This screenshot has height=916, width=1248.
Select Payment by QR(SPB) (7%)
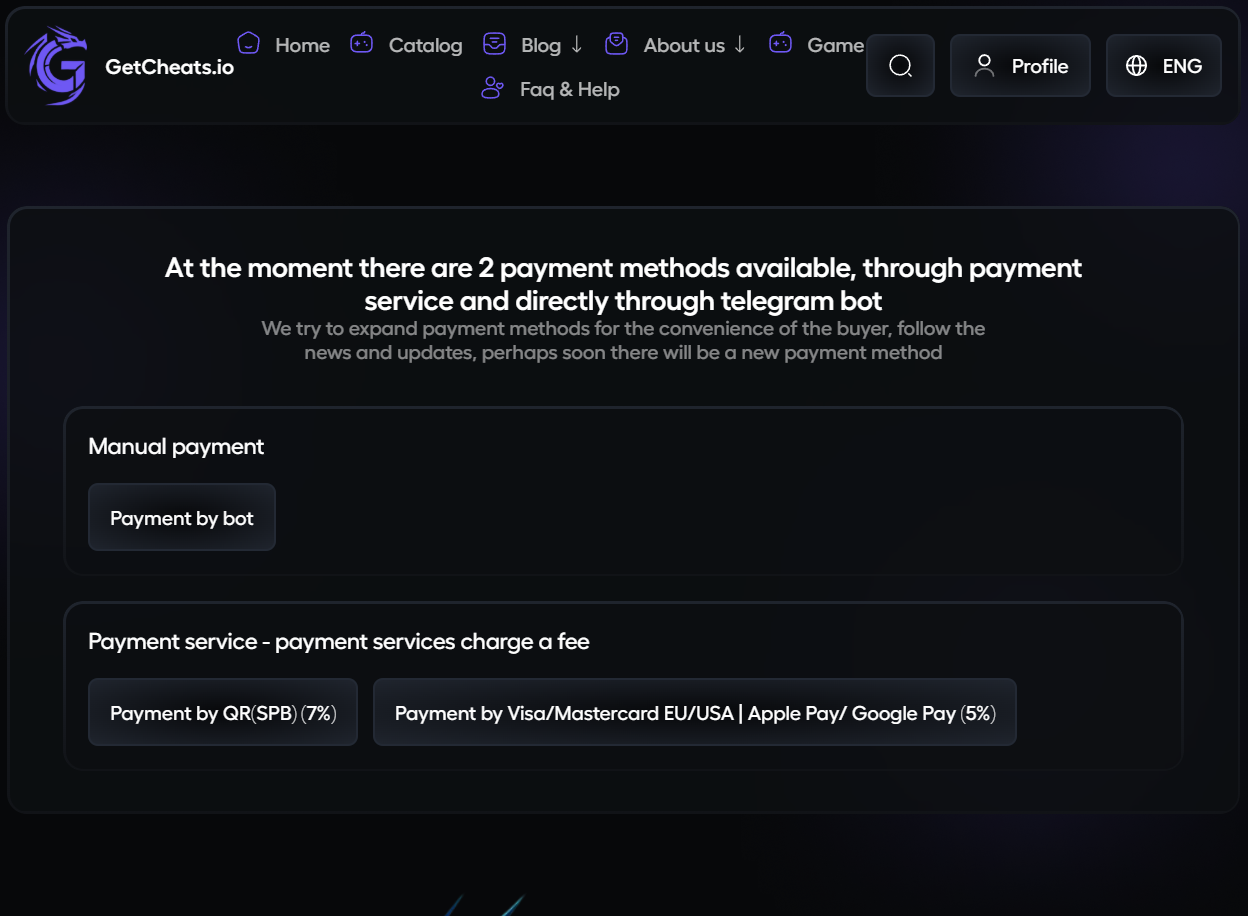pos(223,713)
